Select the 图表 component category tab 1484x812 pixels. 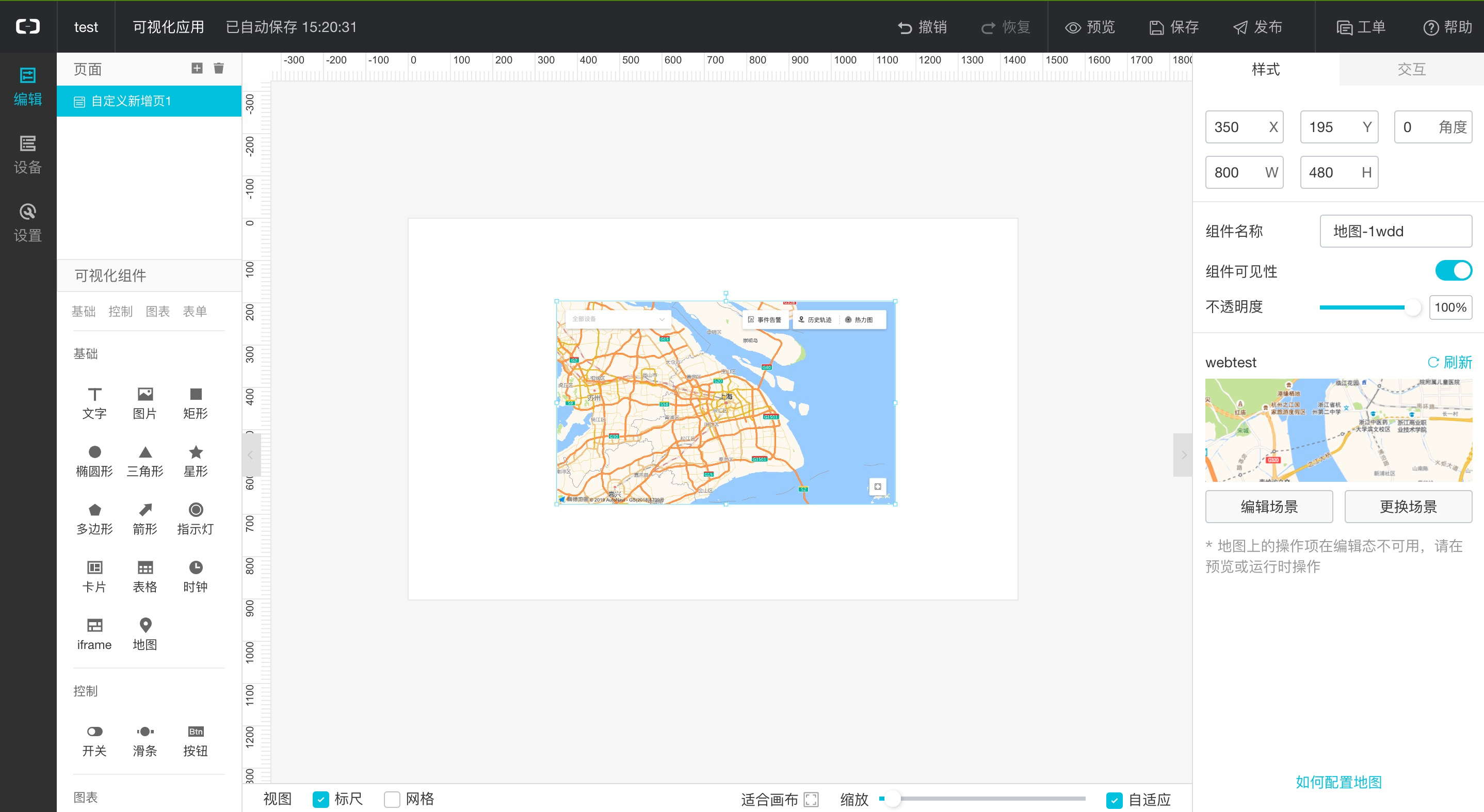(x=158, y=312)
